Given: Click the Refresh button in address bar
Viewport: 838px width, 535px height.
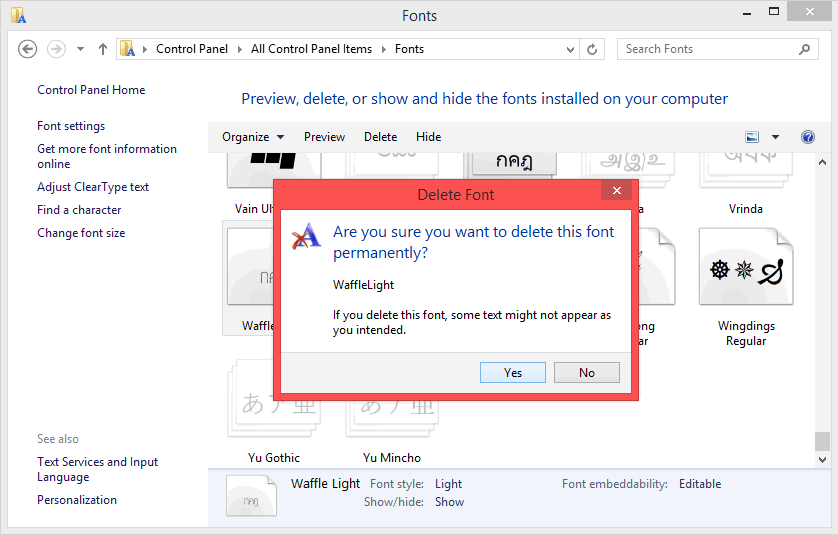Looking at the screenshot, I should (592, 49).
